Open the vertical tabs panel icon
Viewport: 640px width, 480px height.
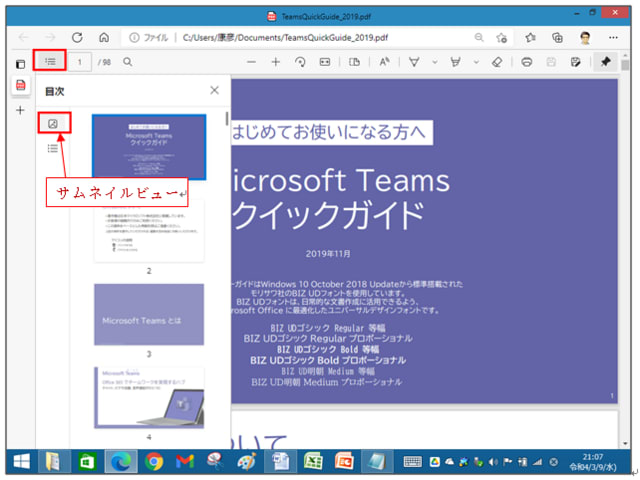click(x=20, y=64)
